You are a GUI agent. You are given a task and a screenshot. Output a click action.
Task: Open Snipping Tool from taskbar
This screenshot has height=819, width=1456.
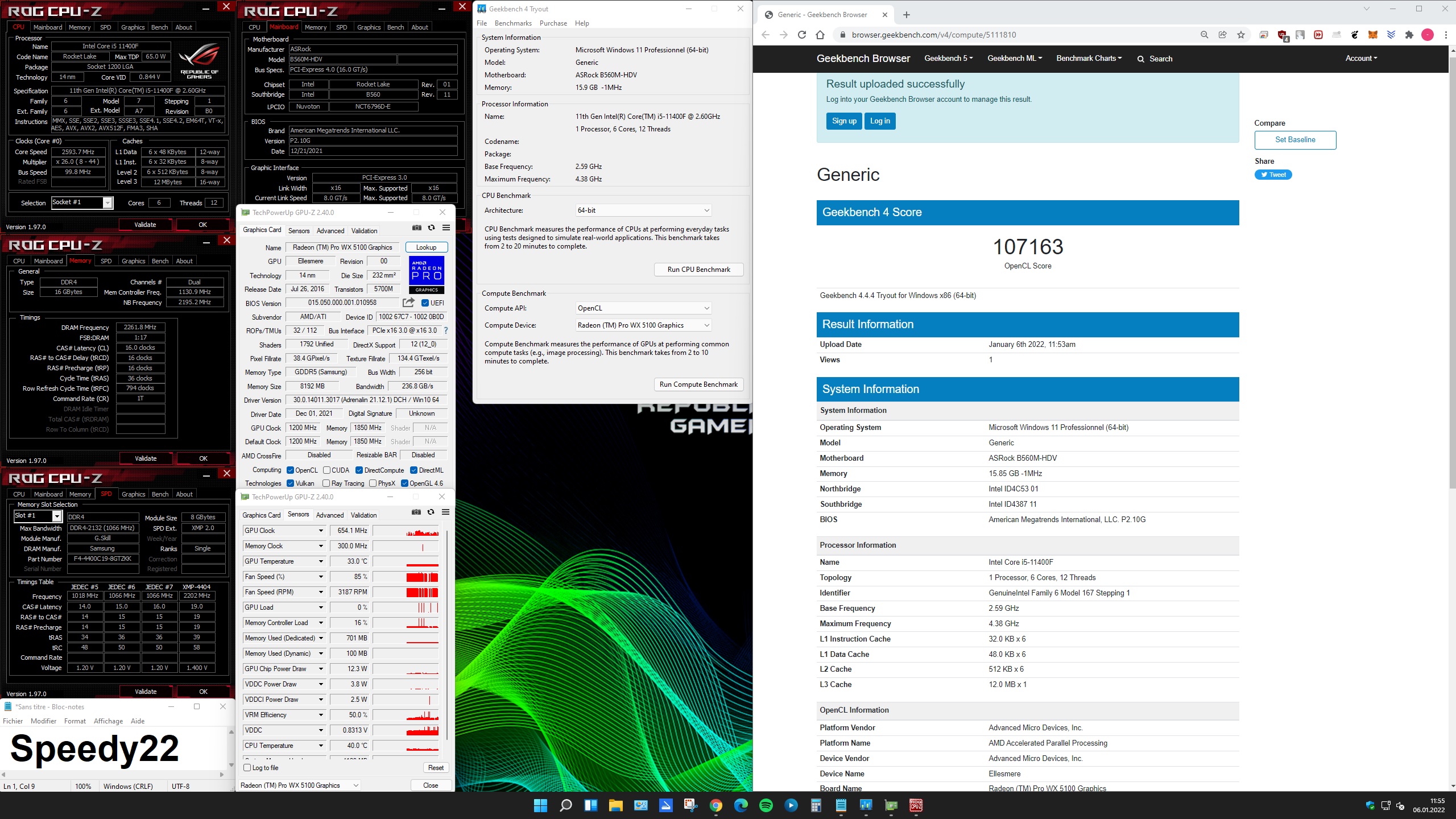pos(690,805)
